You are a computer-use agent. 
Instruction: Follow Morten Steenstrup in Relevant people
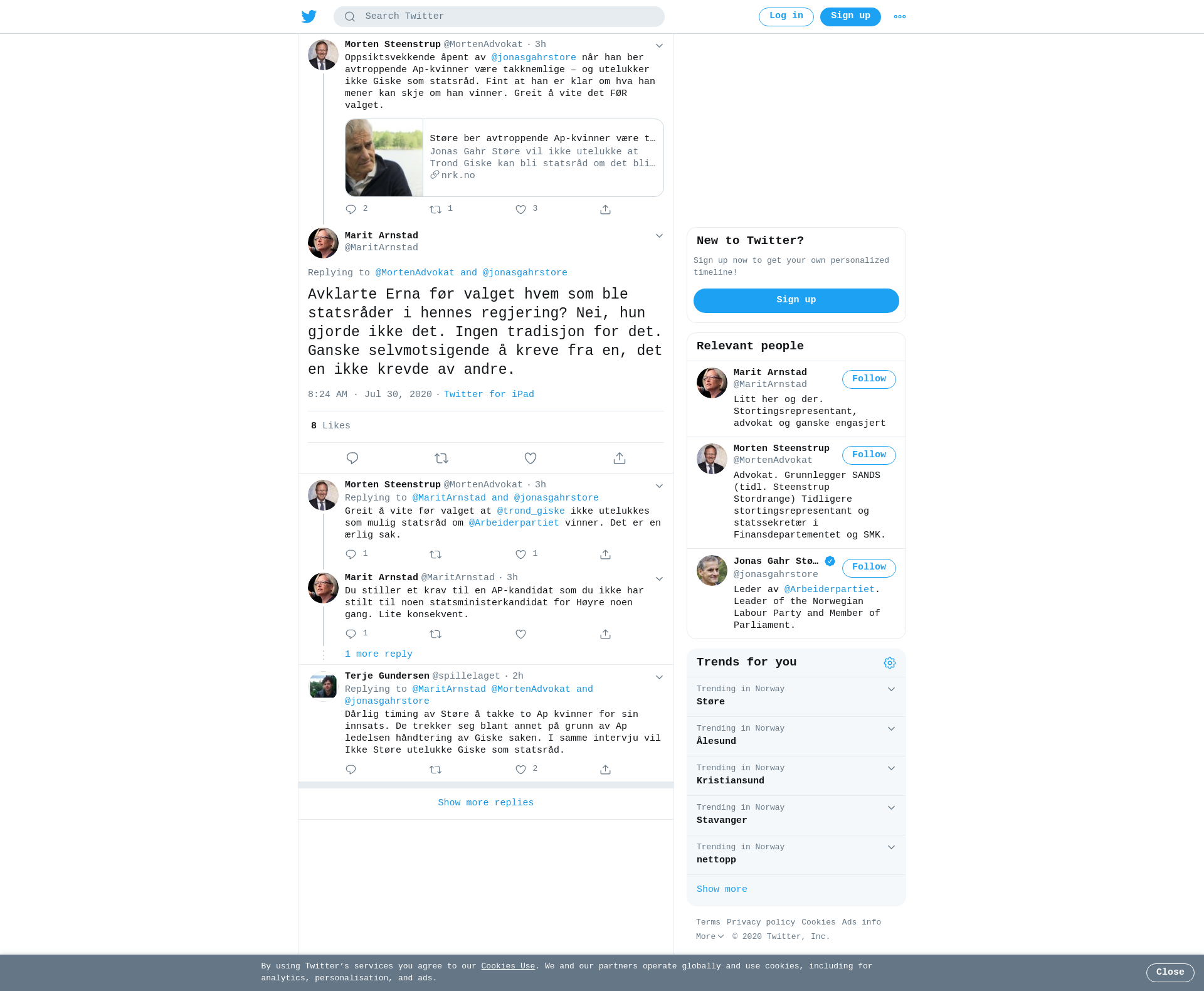(x=869, y=455)
